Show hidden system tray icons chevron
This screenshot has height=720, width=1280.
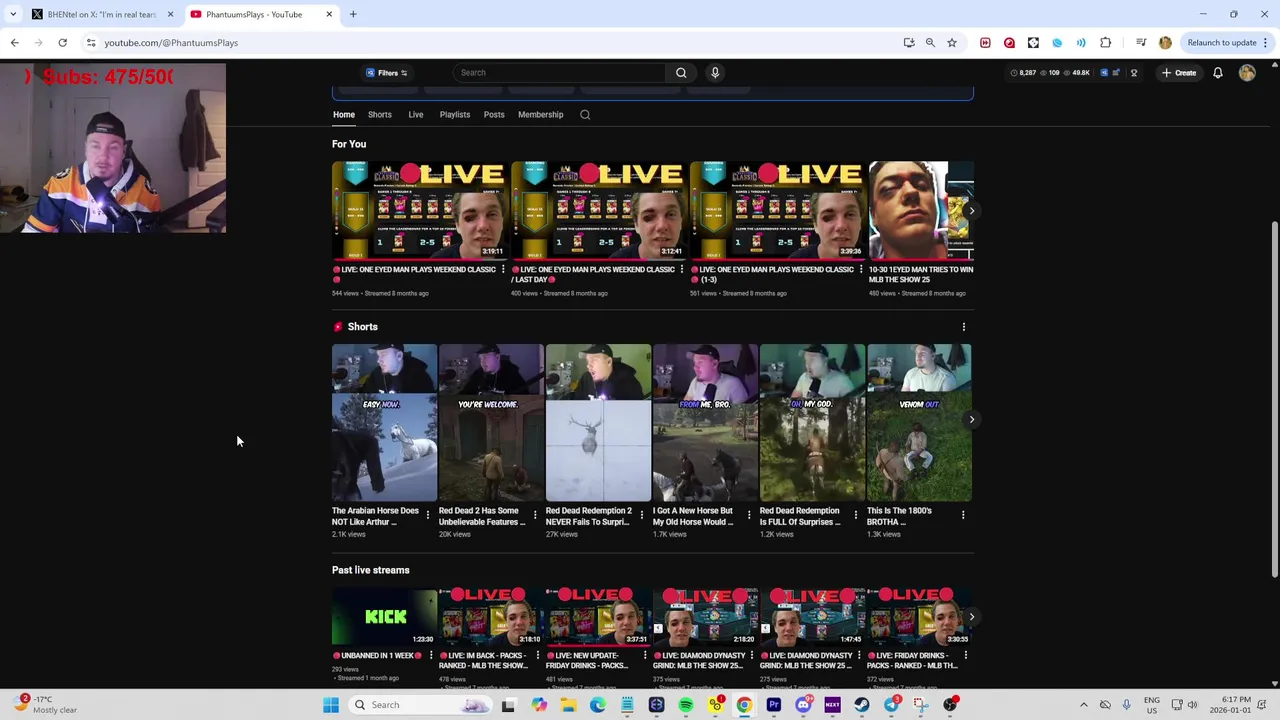[1083, 705]
